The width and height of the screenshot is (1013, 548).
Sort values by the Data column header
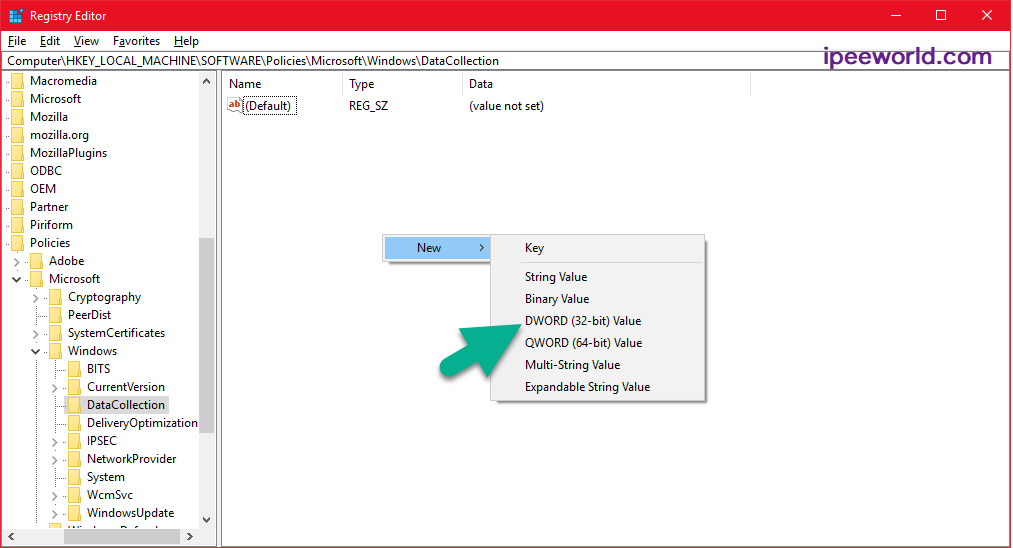tap(606, 84)
